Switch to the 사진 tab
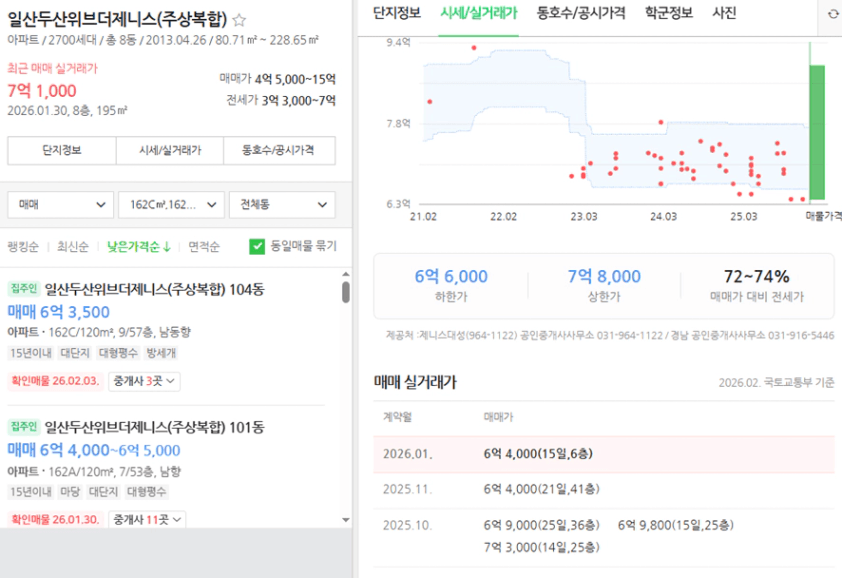The height and width of the screenshot is (578, 842). click(x=724, y=14)
